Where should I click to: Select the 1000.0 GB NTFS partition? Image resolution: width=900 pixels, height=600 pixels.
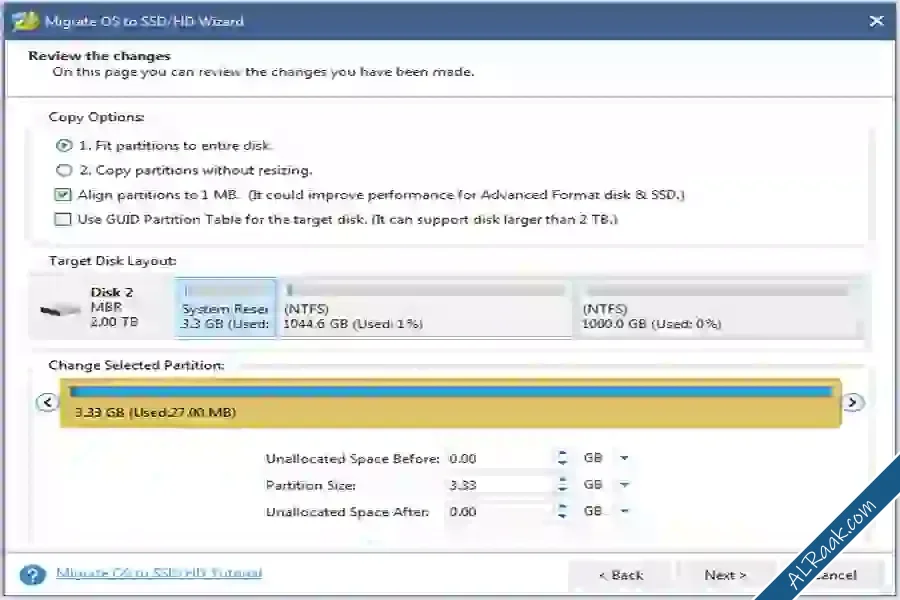point(719,308)
